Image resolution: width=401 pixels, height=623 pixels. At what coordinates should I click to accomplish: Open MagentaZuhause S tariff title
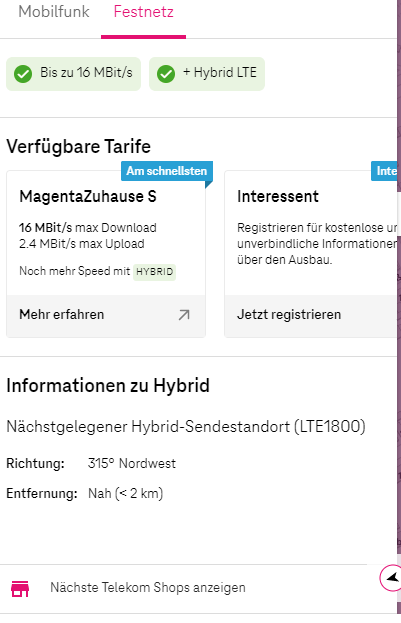(x=88, y=196)
